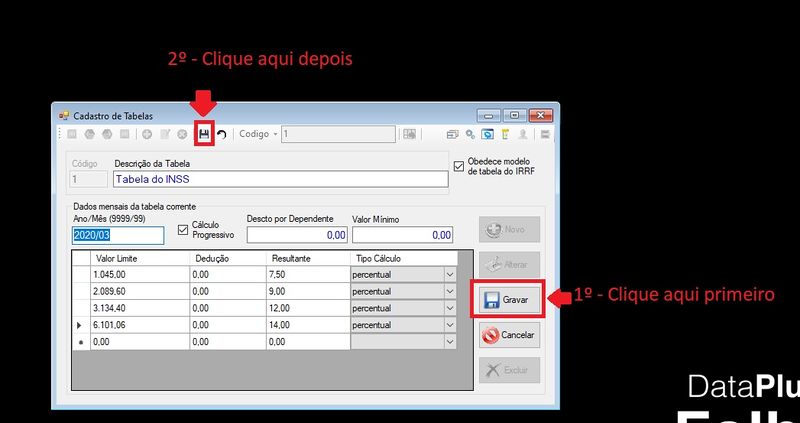Click the greyed Código field under Código label
Image resolution: width=800 pixels, height=423 pixels.
click(88, 180)
